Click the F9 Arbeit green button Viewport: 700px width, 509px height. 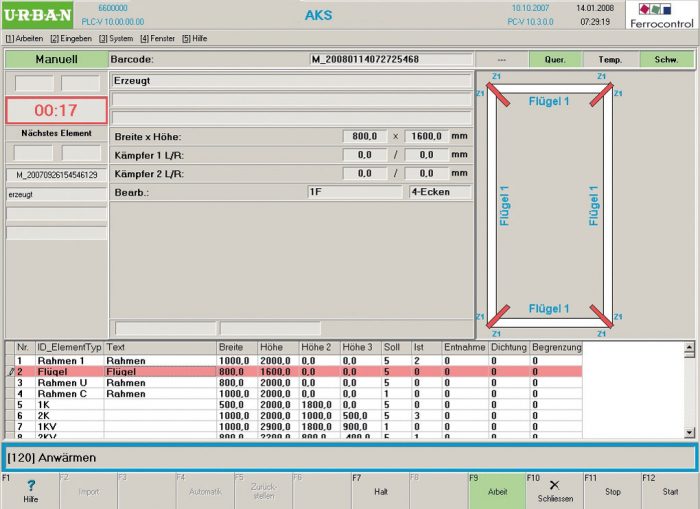coord(496,491)
